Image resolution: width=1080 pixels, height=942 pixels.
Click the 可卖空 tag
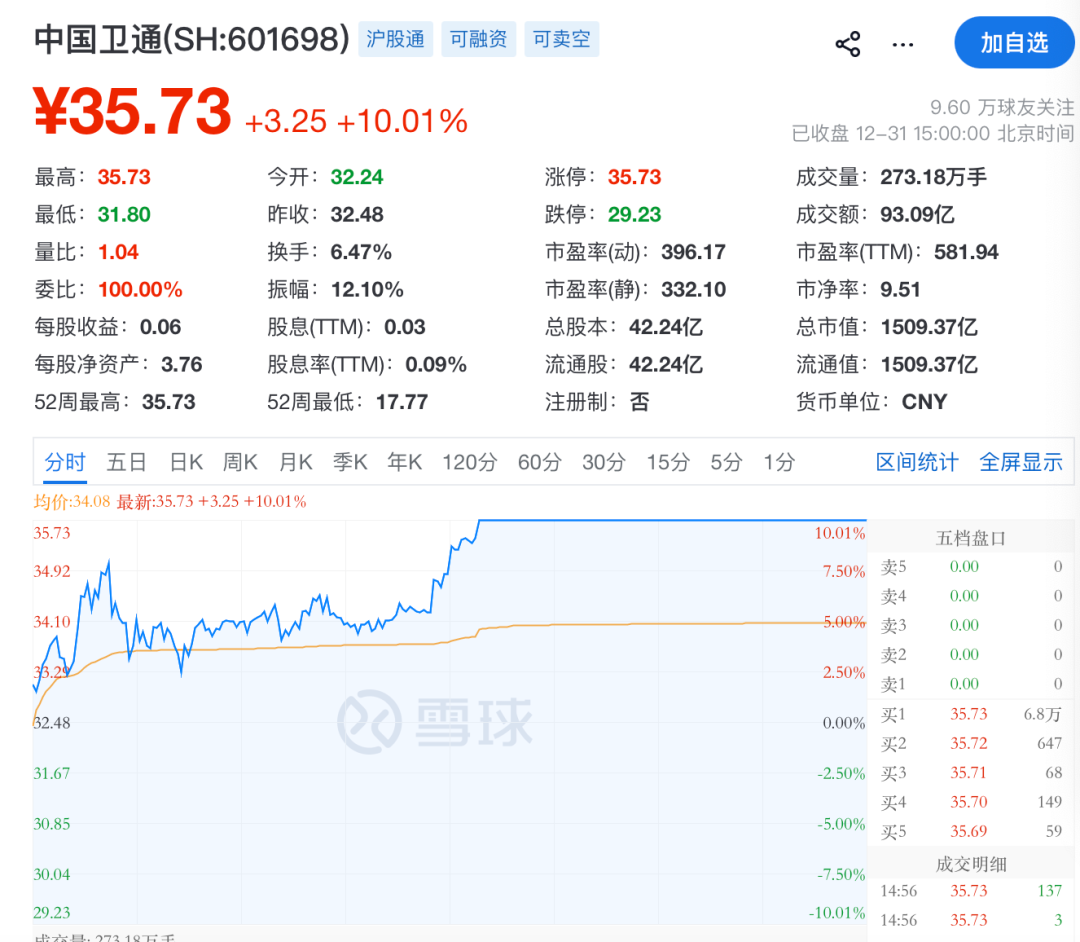point(561,39)
